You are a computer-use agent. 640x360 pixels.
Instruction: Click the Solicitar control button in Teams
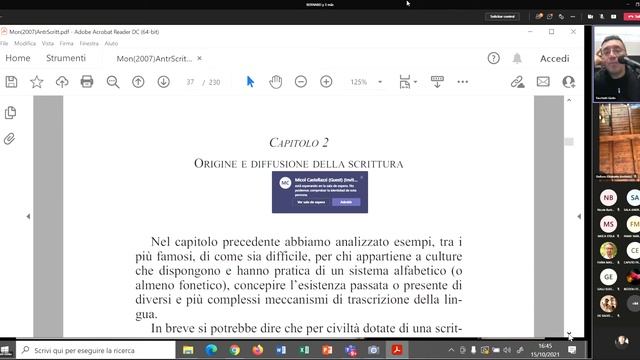pos(502,16)
